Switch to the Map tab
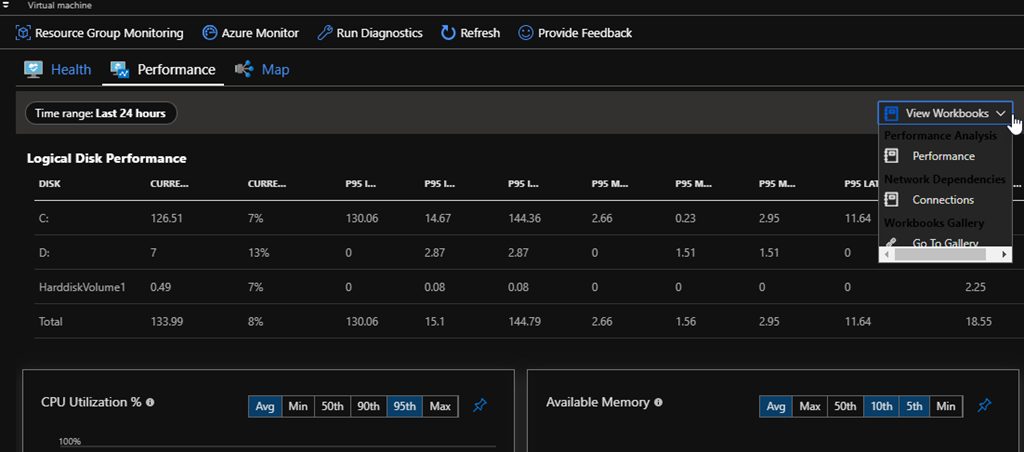Screen dimensions: 1024x452 (262, 70)
